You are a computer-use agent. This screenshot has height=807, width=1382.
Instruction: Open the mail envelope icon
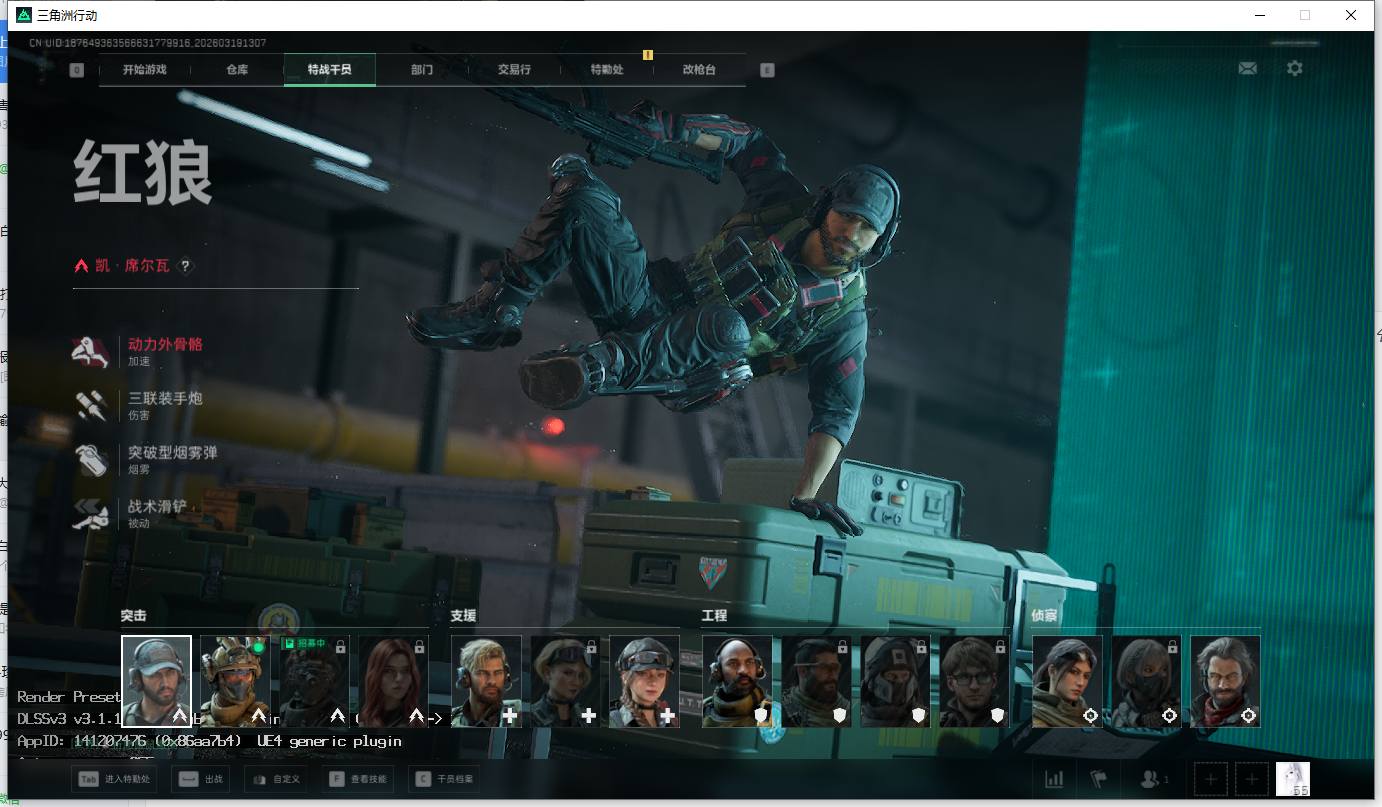(x=1247, y=69)
